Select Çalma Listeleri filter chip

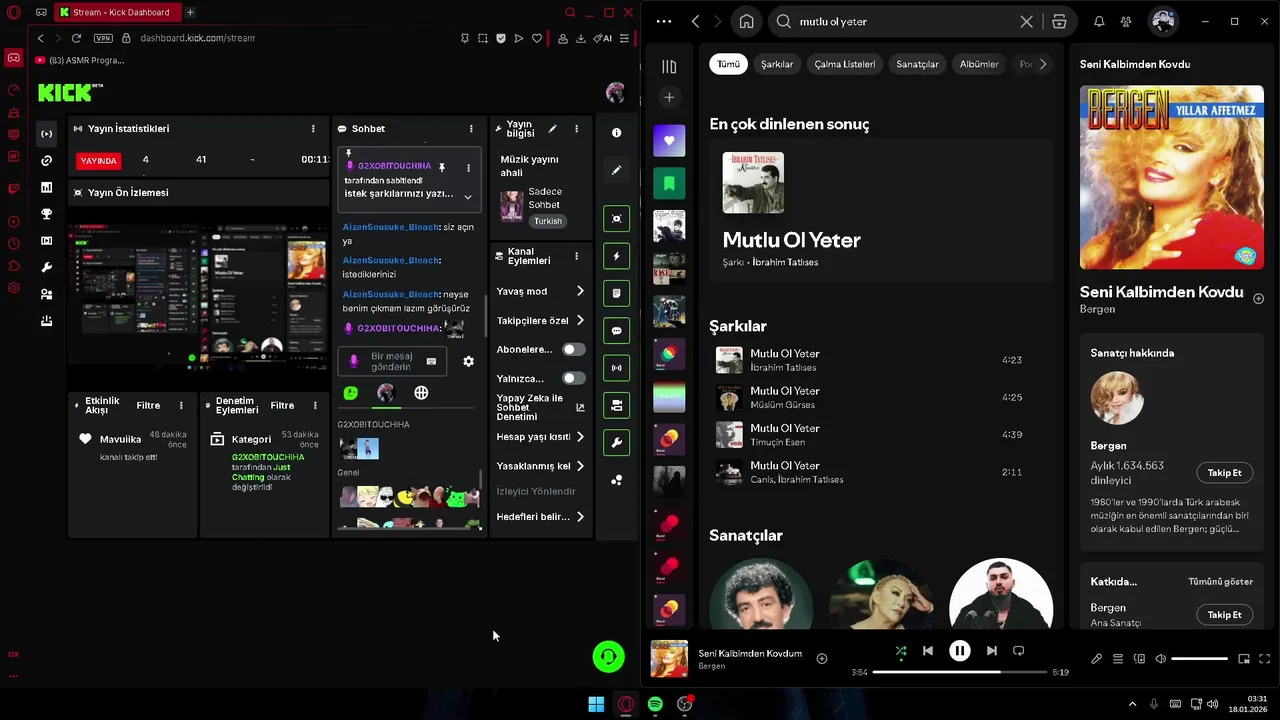click(x=845, y=64)
